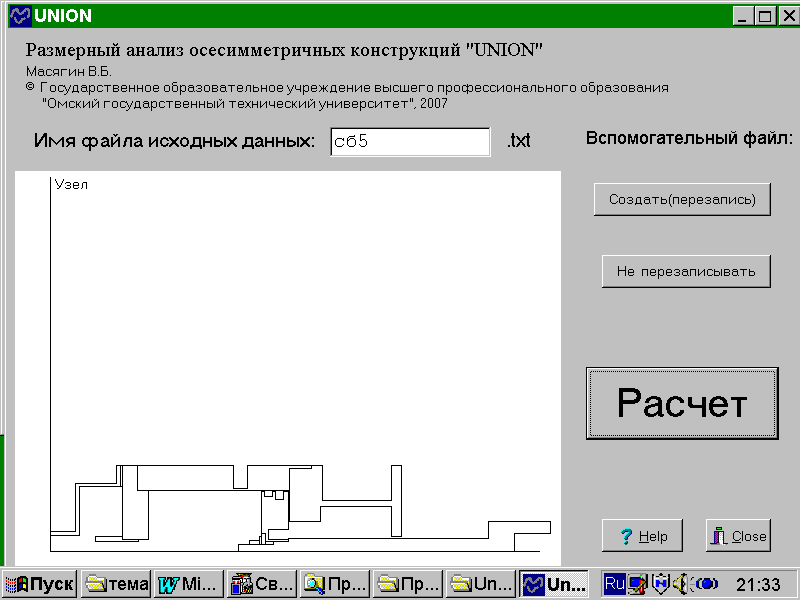Switch to the Пр... search taskbar button
The height and width of the screenshot is (600, 800).
[335, 584]
